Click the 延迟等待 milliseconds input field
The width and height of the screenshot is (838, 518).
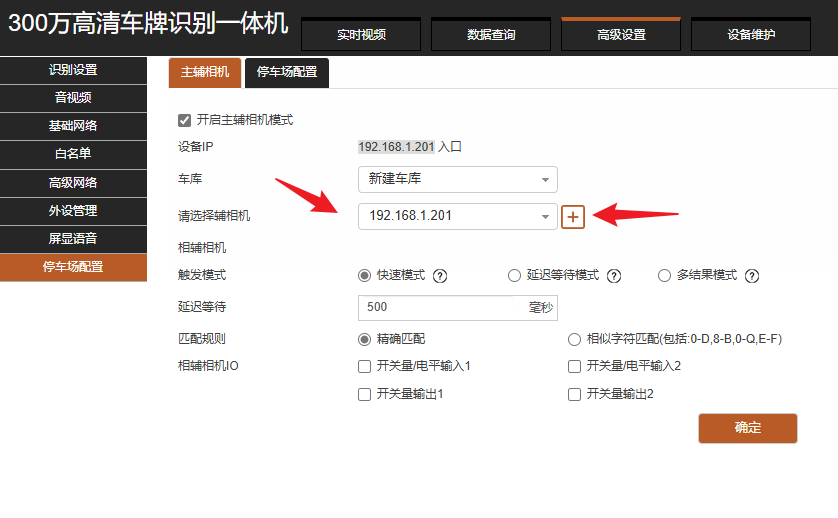[437, 307]
